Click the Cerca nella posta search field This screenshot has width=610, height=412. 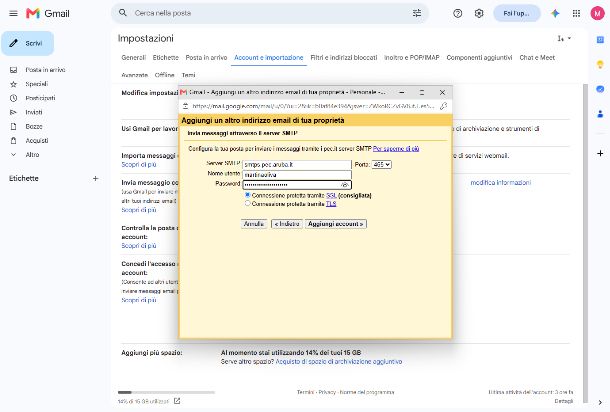coord(270,13)
